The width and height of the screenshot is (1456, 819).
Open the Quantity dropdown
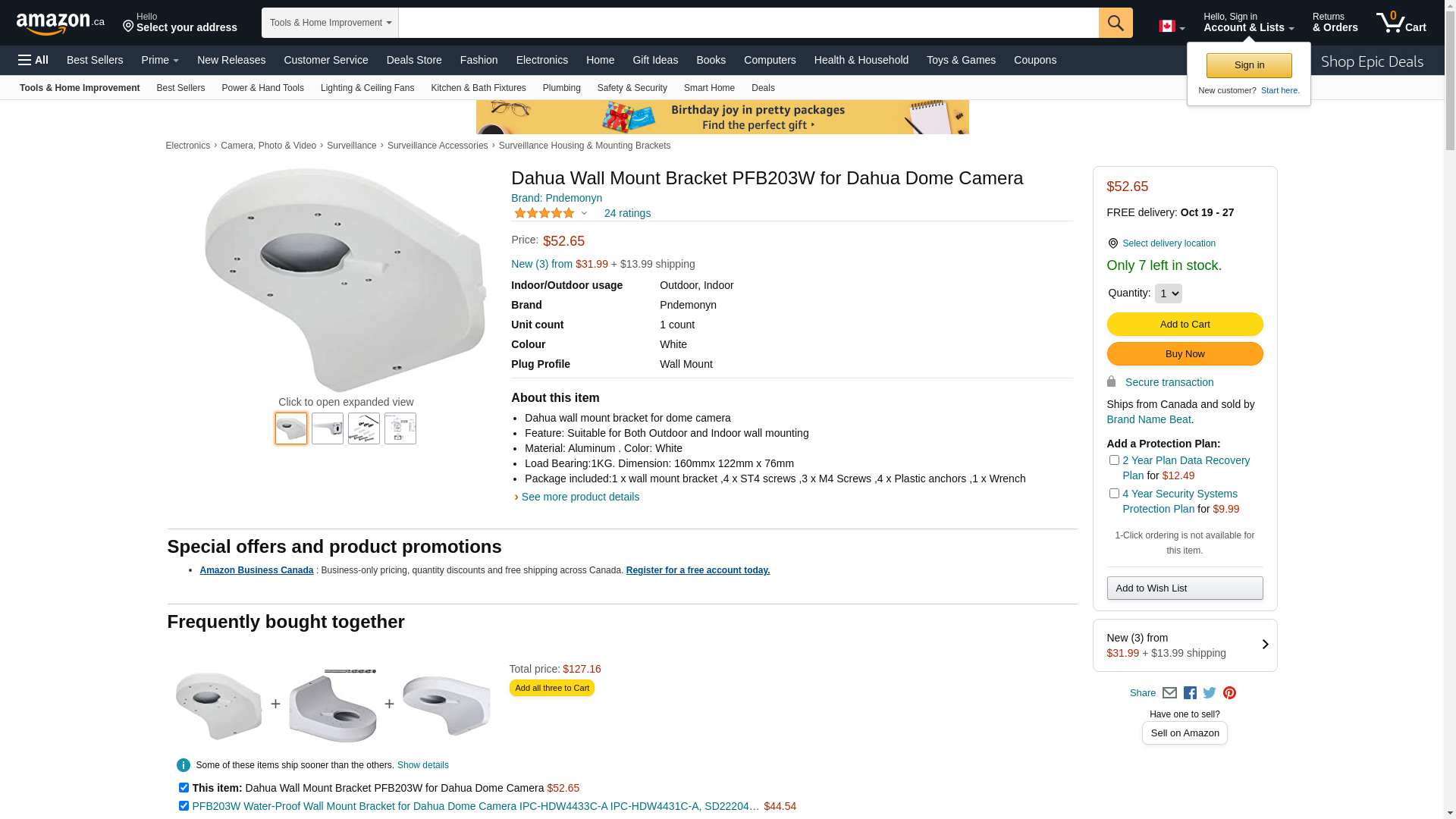[1168, 293]
